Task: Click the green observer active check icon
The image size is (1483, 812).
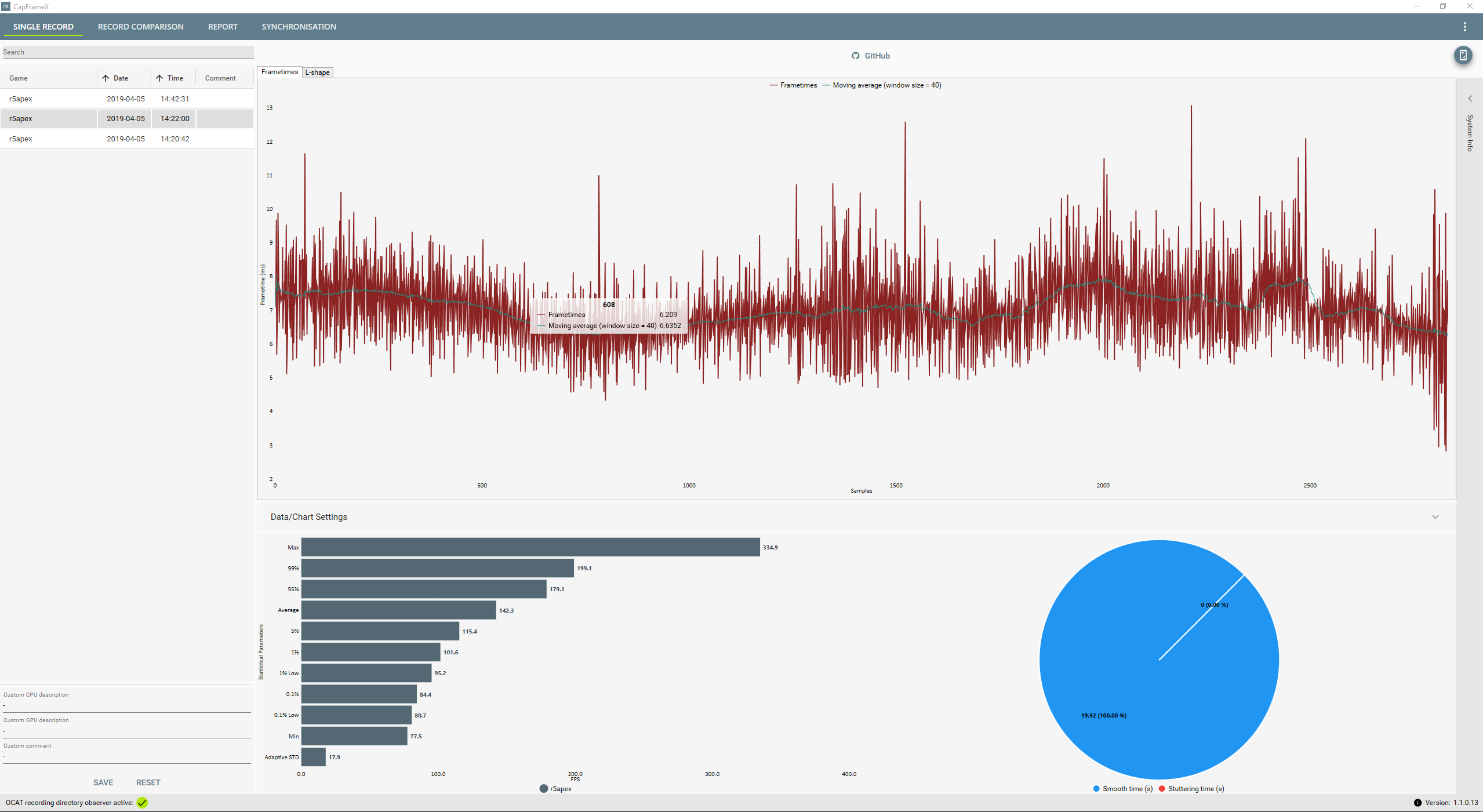Action: coord(142,803)
